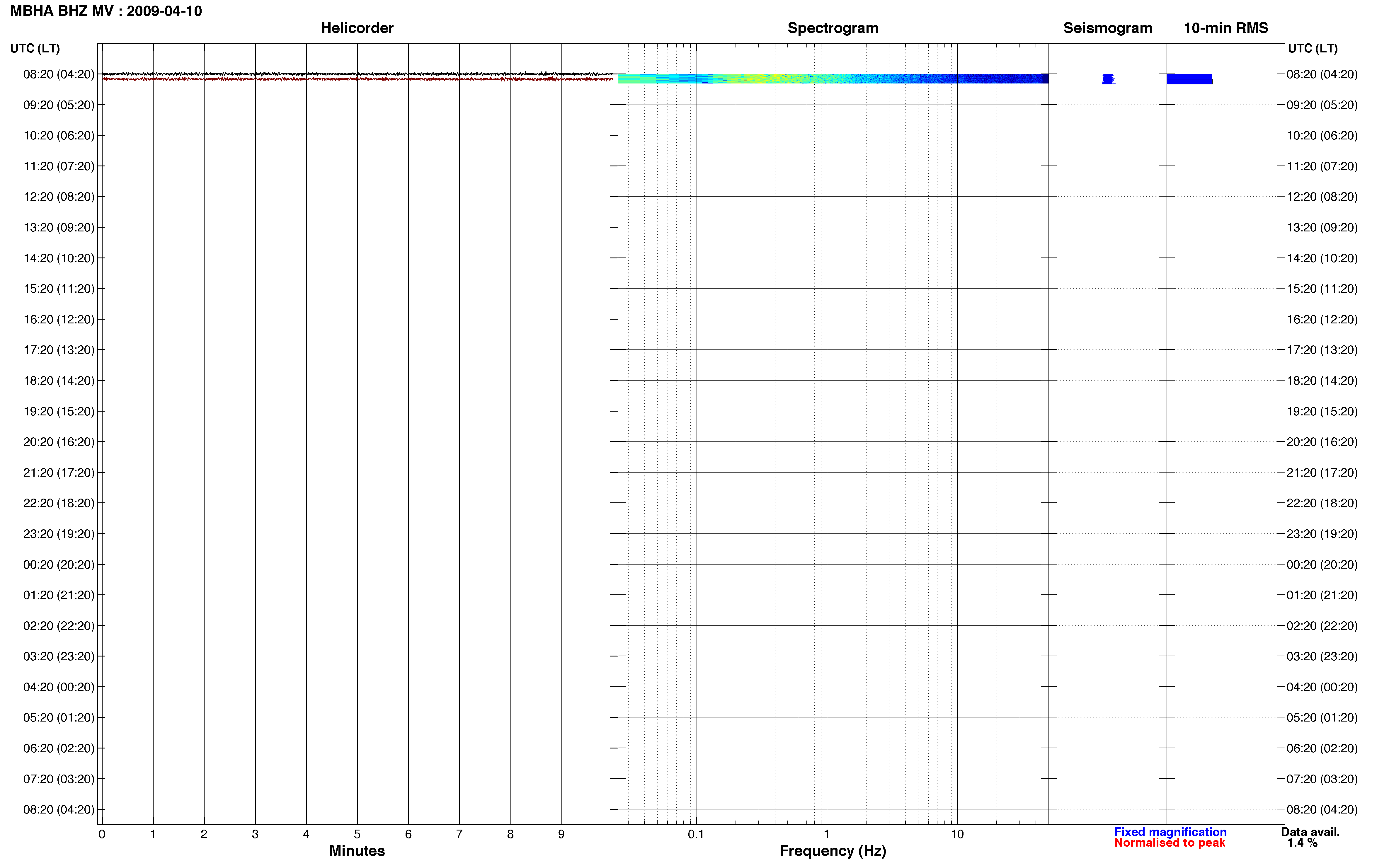Click the right '00:20 (20:20)' time label
This screenshot has height=868, width=1389.
[1322, 565]
